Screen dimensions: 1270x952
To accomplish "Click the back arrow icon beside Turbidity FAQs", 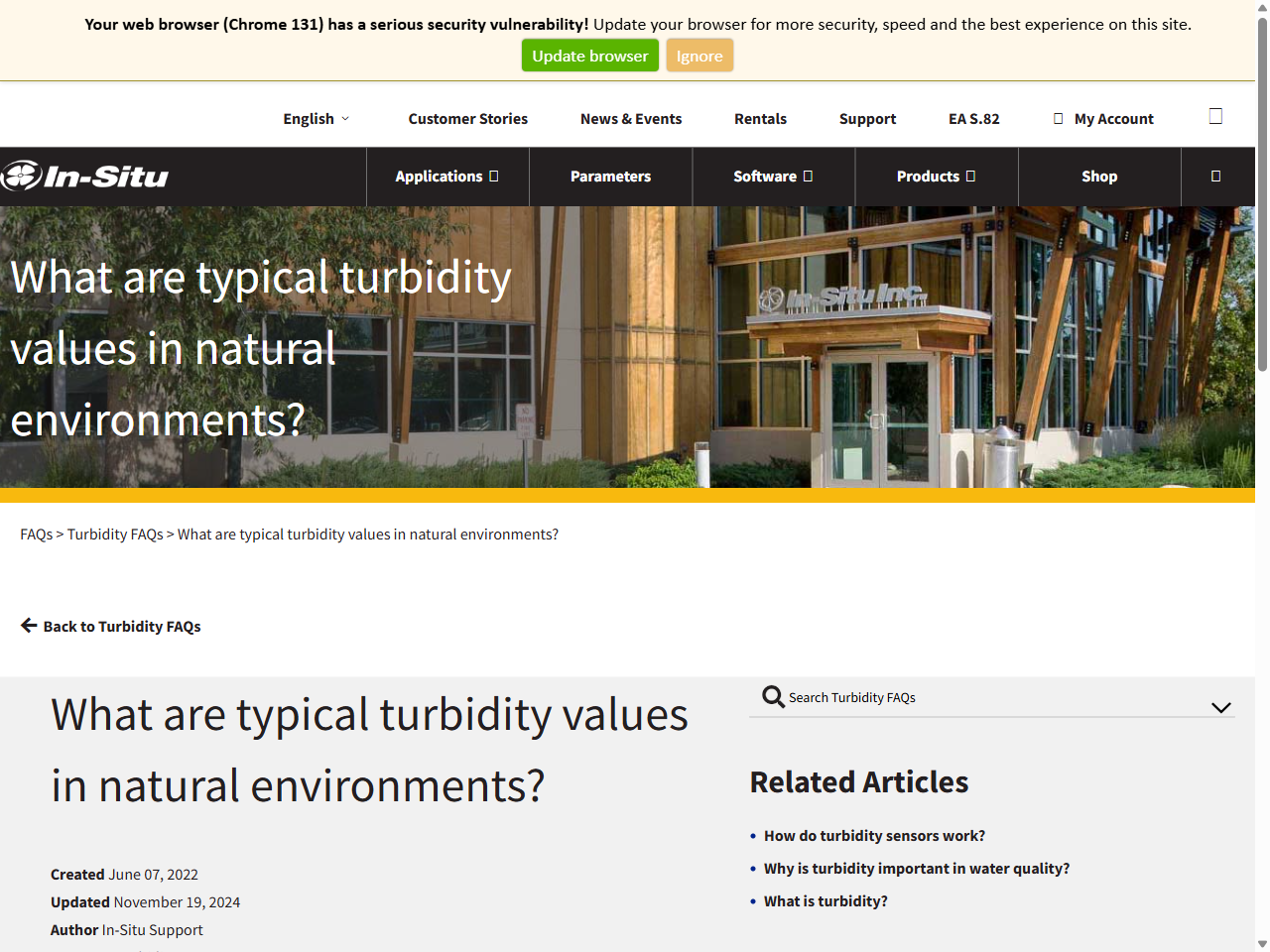I will click(29, 626).
